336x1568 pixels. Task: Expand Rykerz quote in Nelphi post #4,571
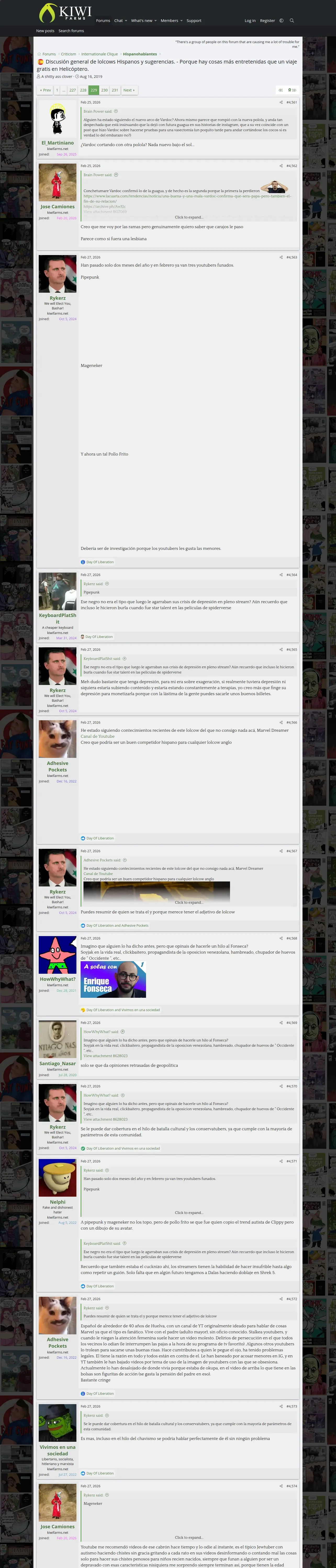pos(189,1213)
